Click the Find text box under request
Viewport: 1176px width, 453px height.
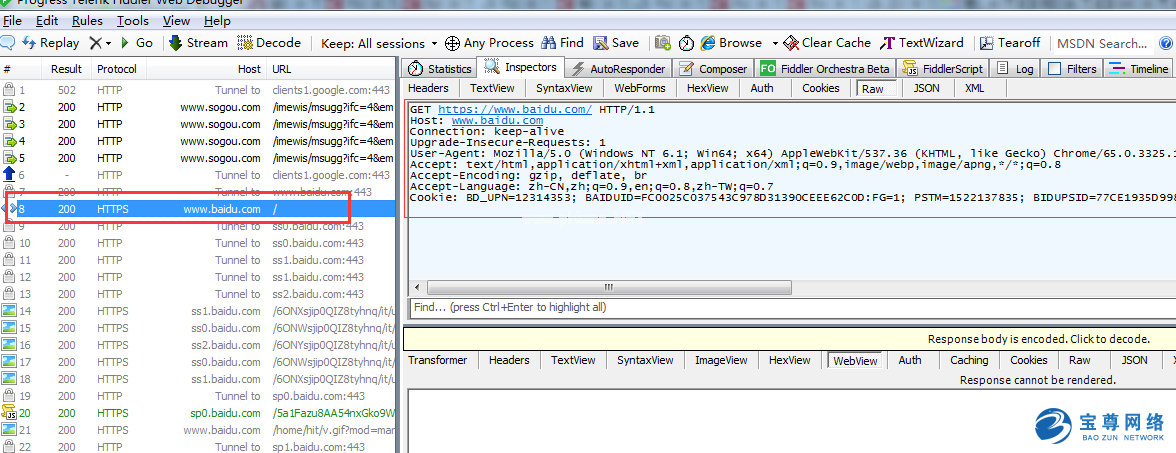[792, 308]
